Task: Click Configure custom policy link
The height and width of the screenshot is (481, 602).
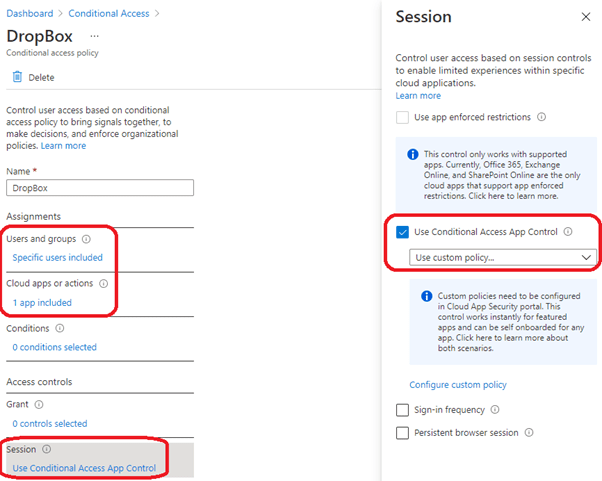Action: (457, 385)
